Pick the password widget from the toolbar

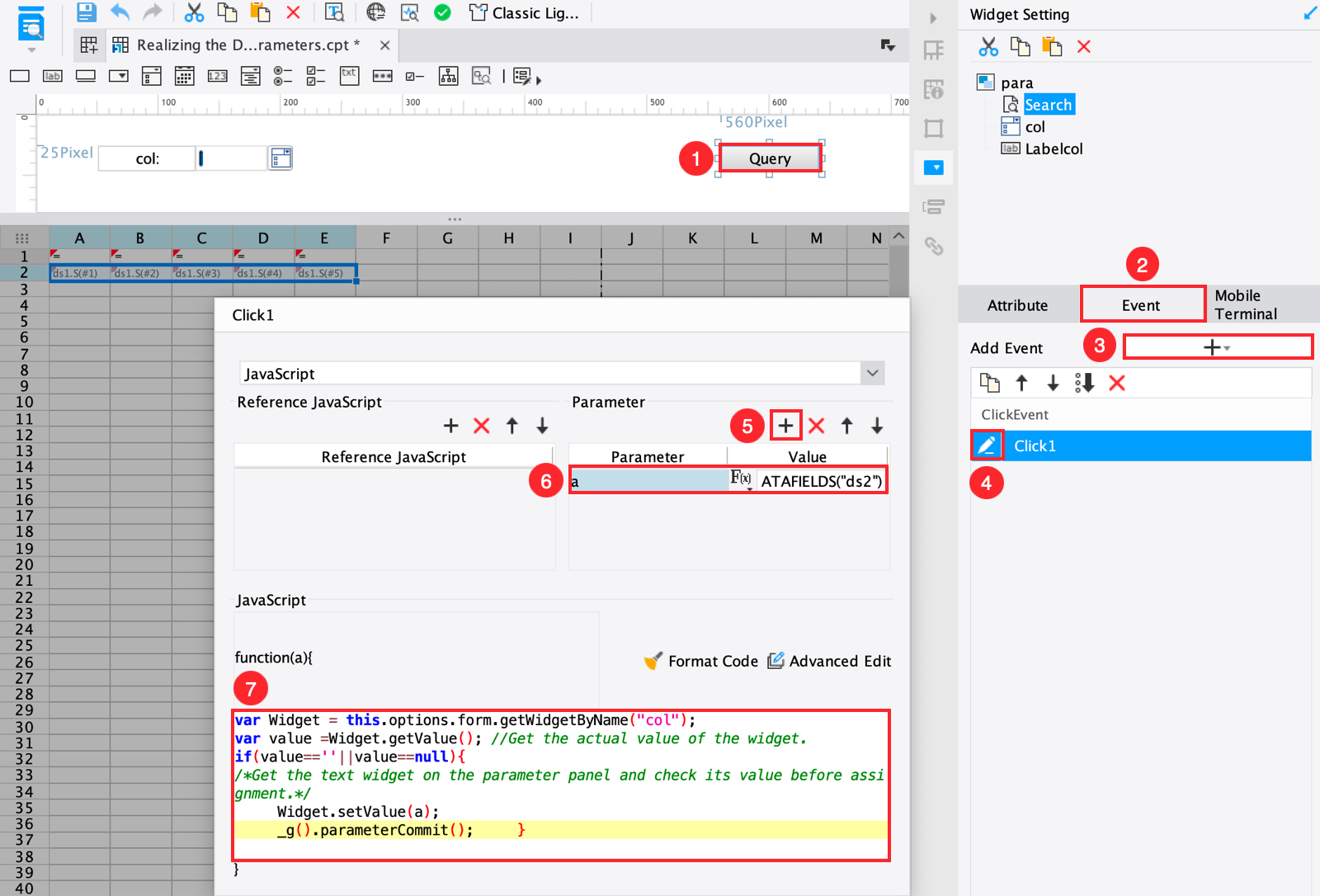tap(382, 76)
